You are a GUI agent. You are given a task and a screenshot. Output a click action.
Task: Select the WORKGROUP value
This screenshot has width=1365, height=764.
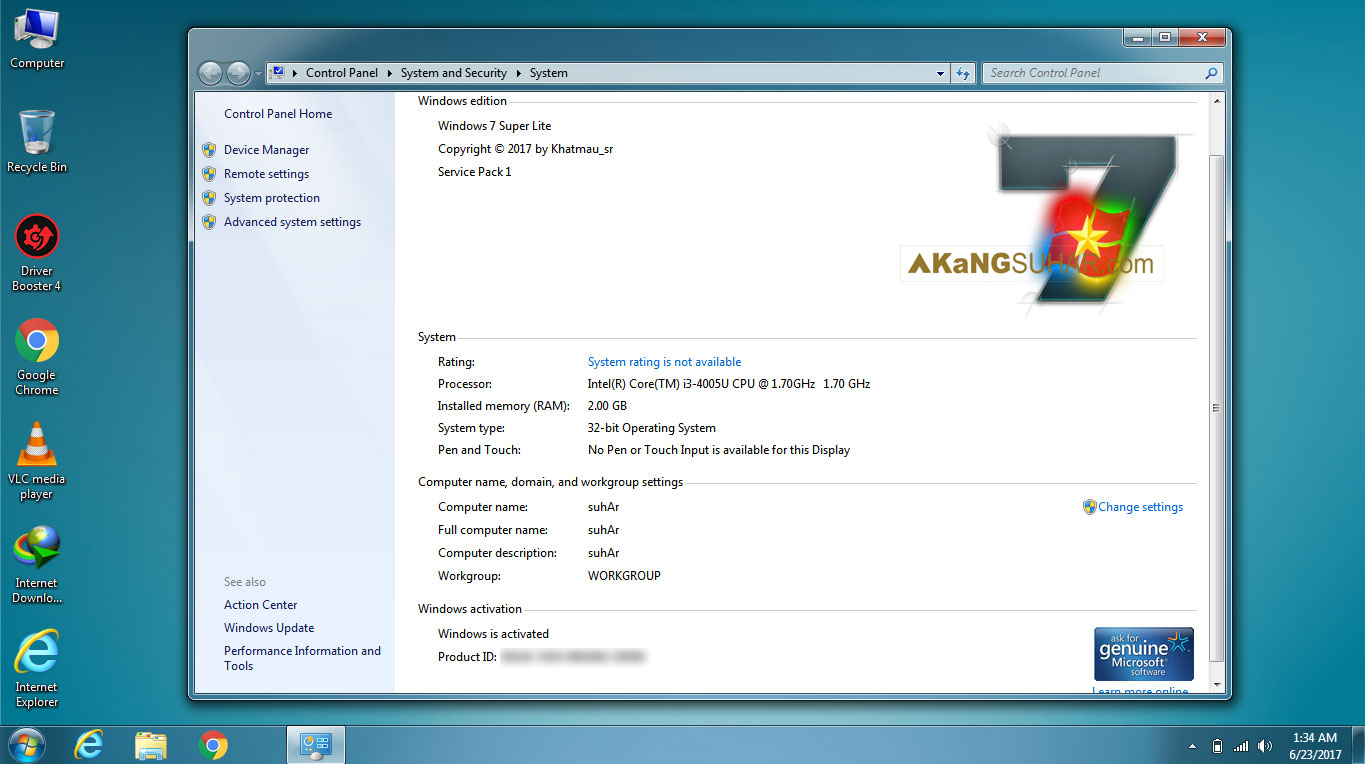(x=624, y=576)
